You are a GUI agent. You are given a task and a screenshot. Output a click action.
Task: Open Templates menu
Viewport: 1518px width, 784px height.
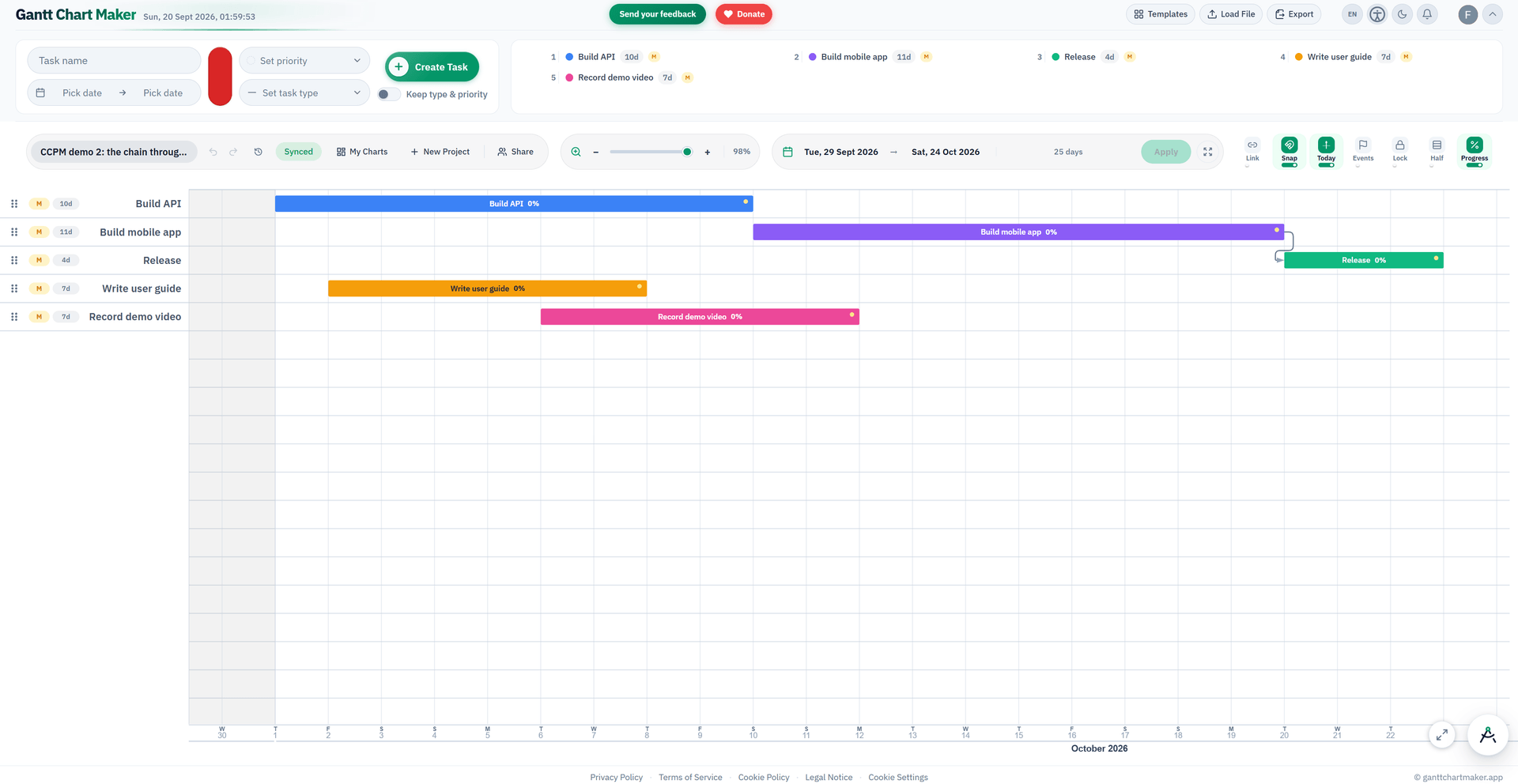(x=1161, y=14)
